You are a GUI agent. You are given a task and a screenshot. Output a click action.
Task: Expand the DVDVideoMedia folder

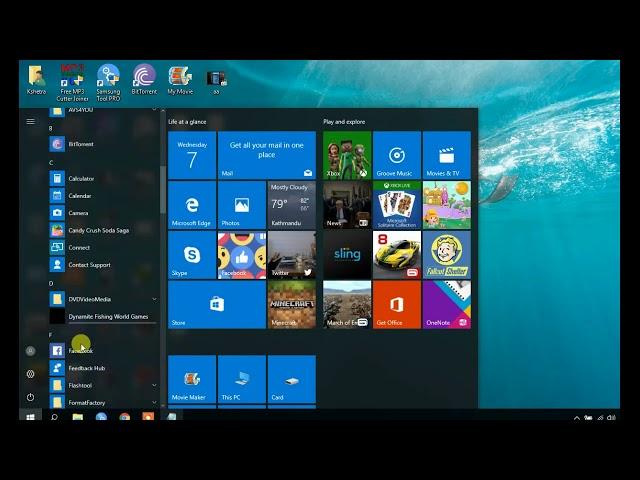point(154,299)
